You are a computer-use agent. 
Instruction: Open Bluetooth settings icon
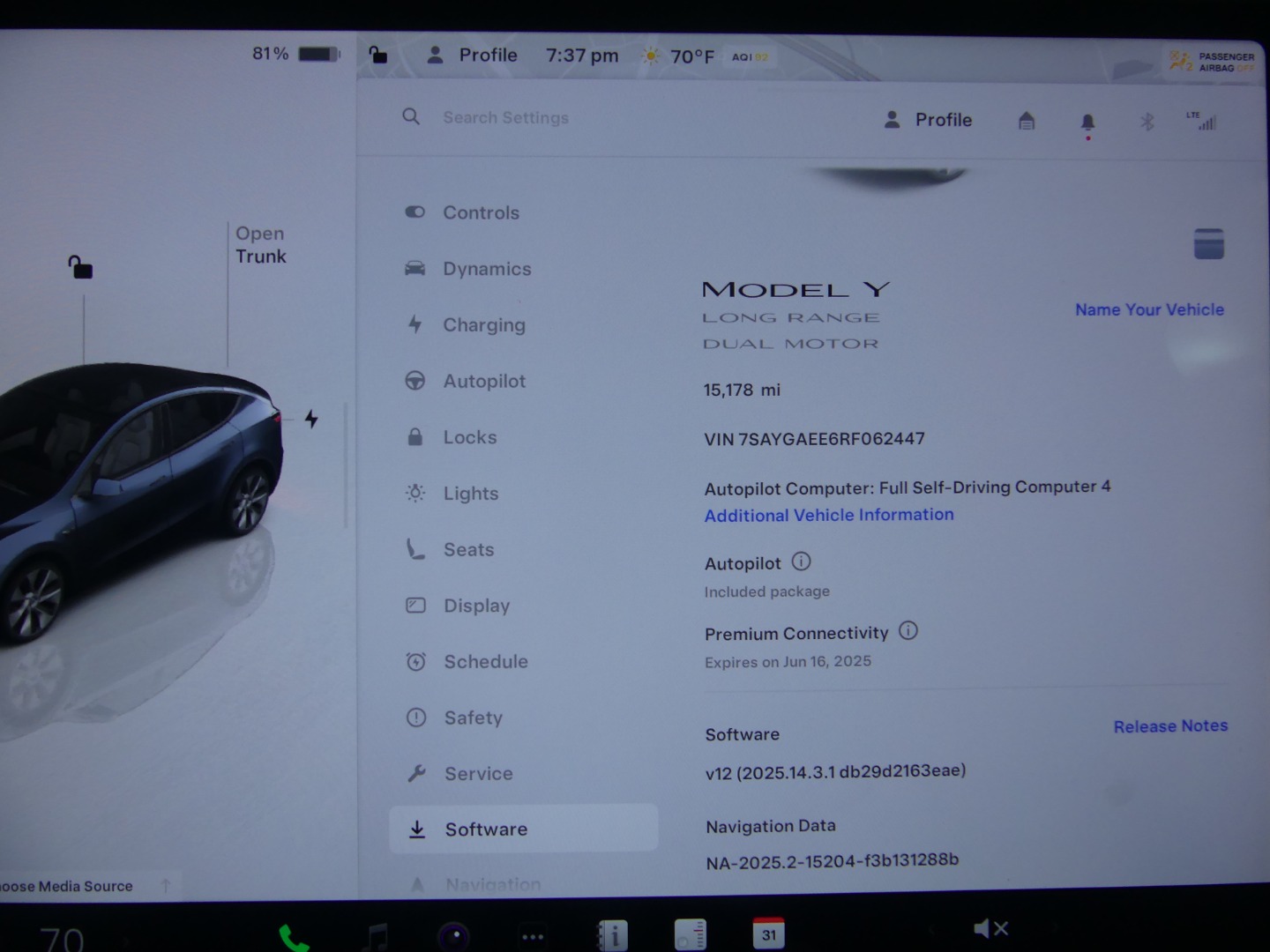pos(1147,122)
